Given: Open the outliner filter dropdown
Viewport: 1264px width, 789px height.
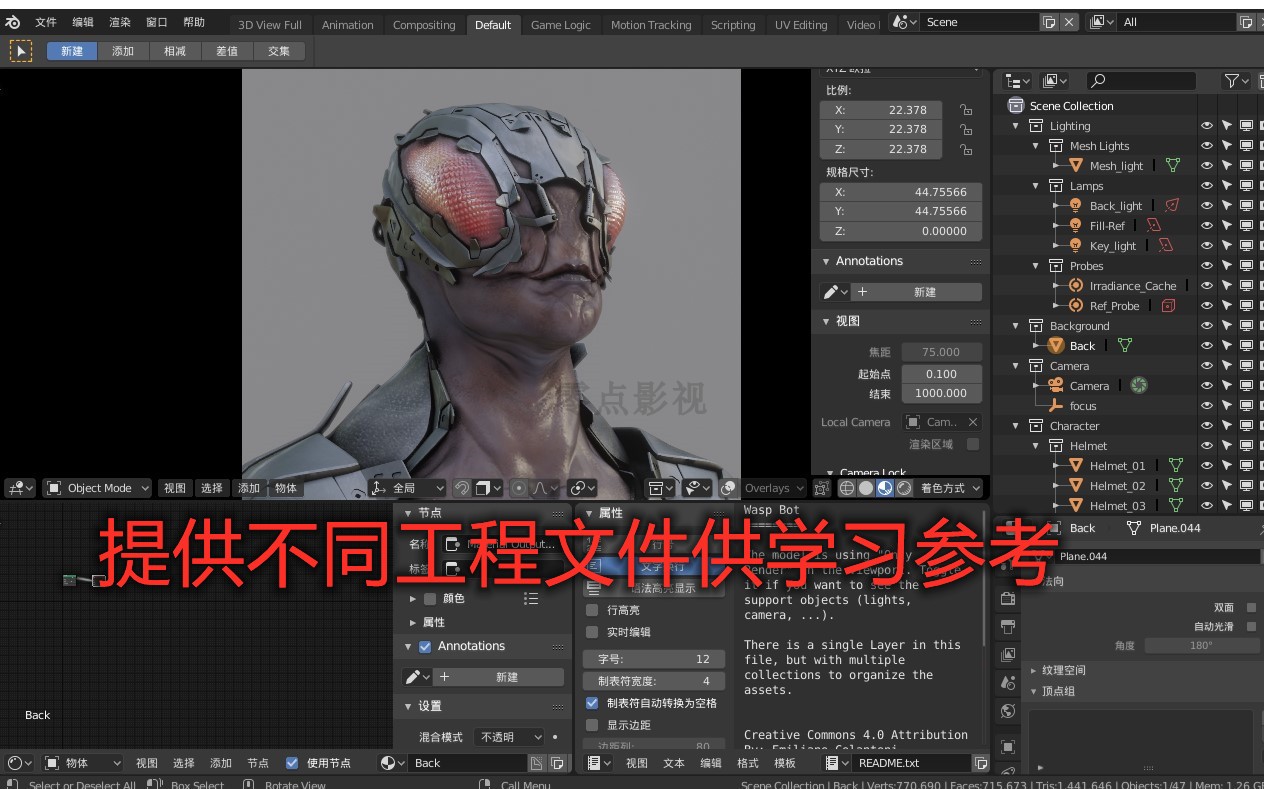Looking at the screenshot, I should pos(1237,81).
